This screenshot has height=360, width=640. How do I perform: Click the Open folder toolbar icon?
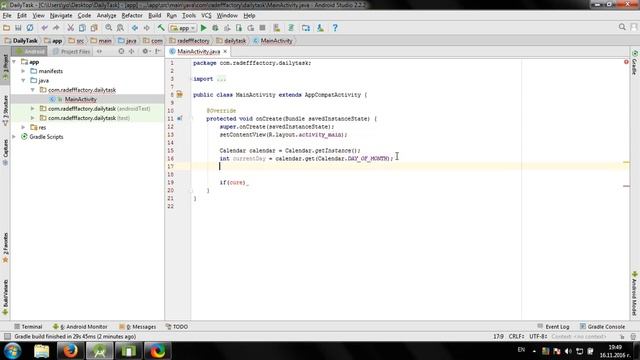tap(7, 28)
